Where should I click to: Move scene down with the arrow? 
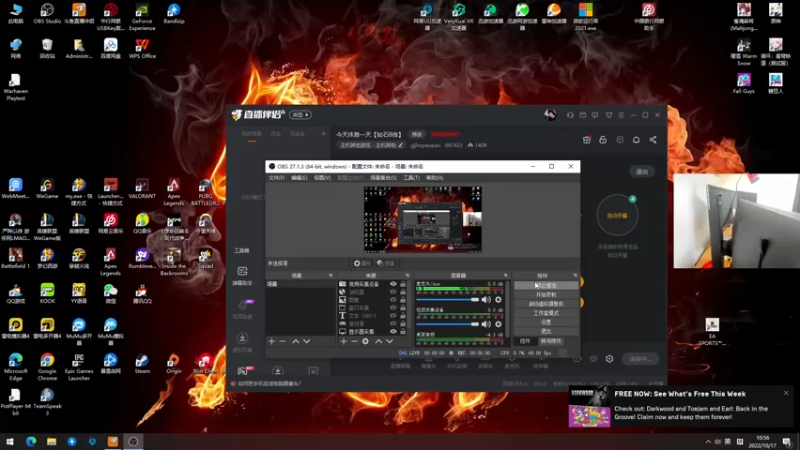coord(307,341)
